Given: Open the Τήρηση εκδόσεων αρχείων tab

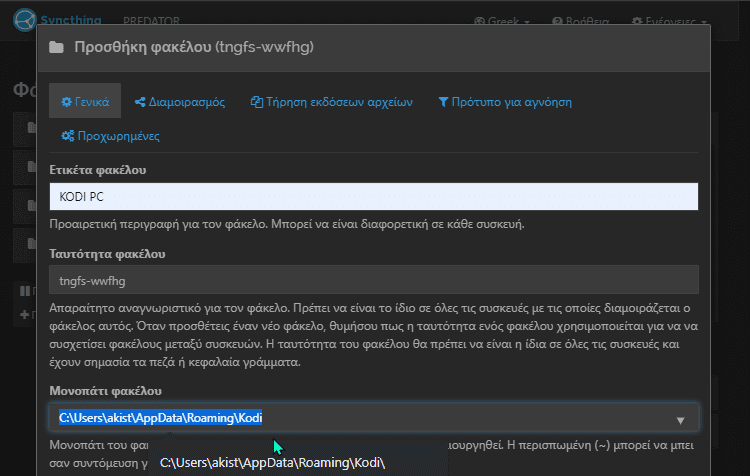Looking at the screenshot, I should click(x=331, y=101).
